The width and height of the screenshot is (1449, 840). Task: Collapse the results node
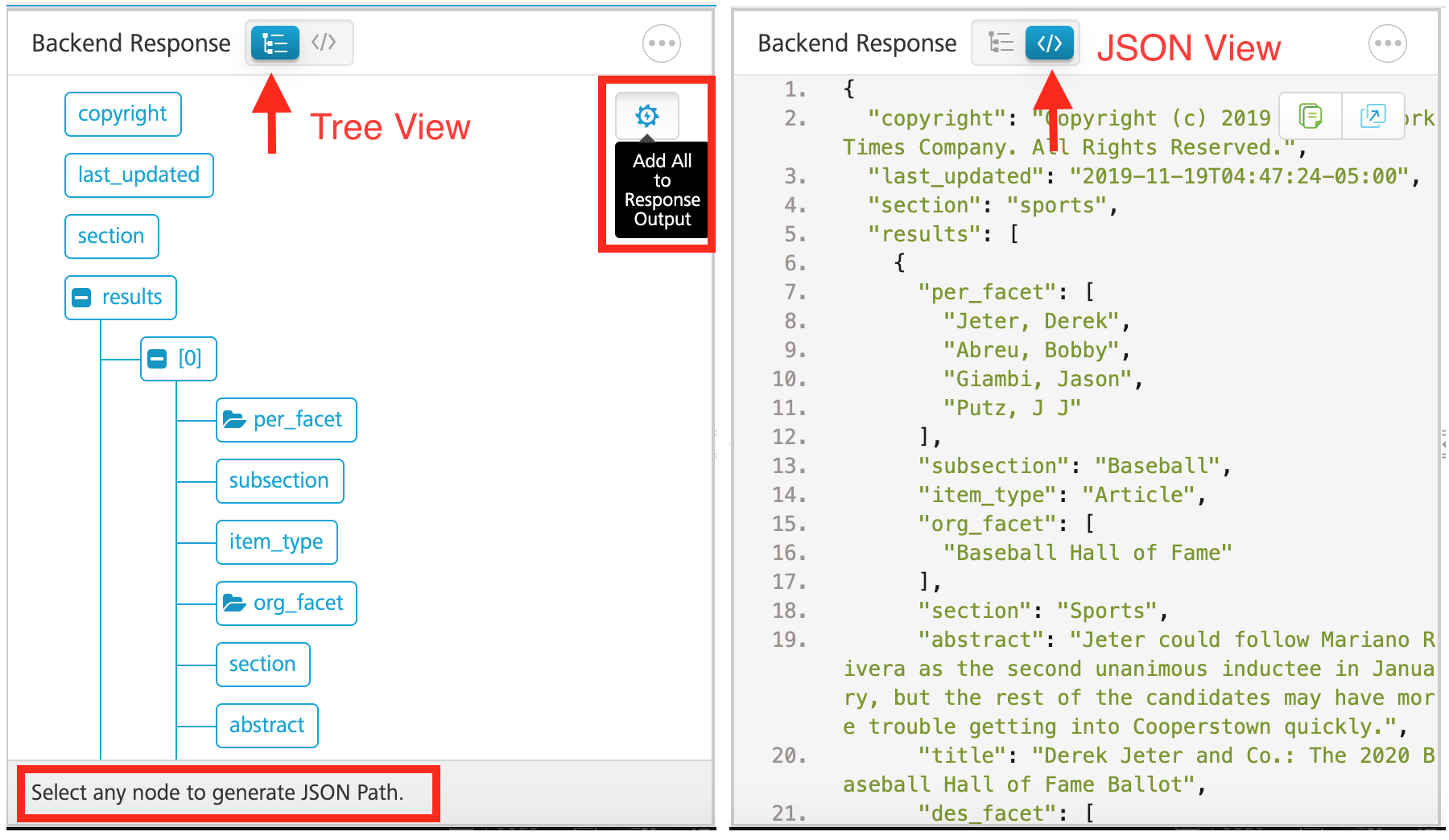pyautogui.click(x=80, y=297)
